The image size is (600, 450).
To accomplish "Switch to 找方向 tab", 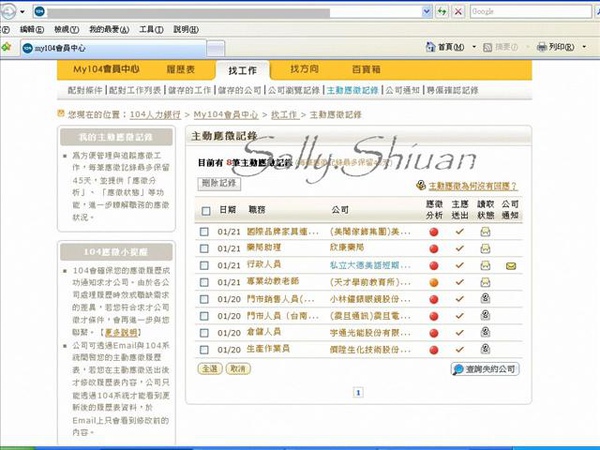I will (x=304, y=69).
